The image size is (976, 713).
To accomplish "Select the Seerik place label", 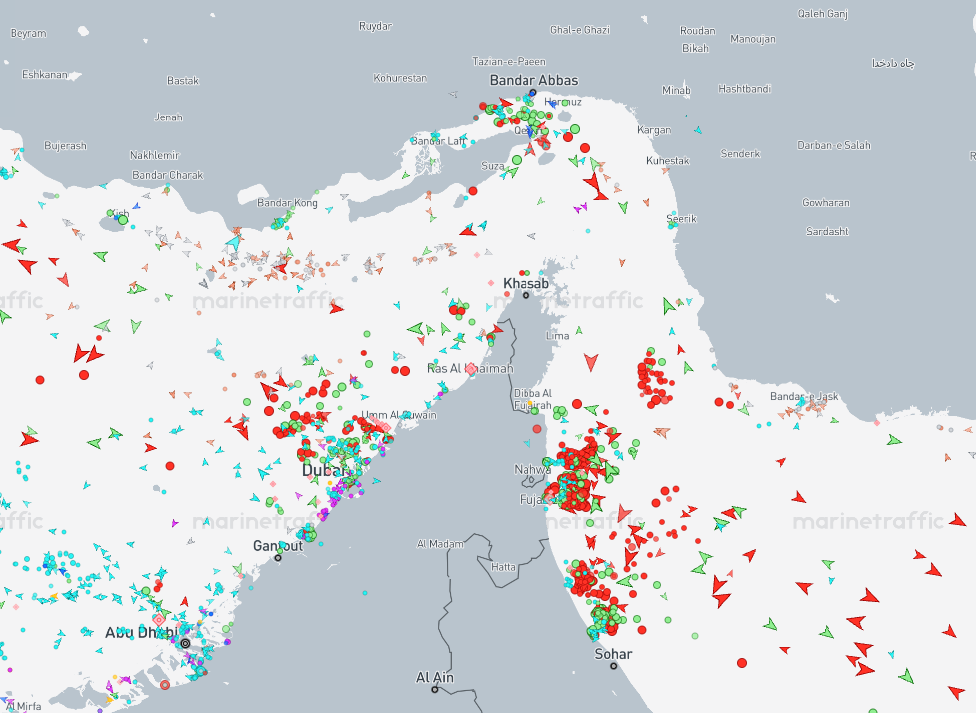I will pyautogui.click(x=682, y=219).
